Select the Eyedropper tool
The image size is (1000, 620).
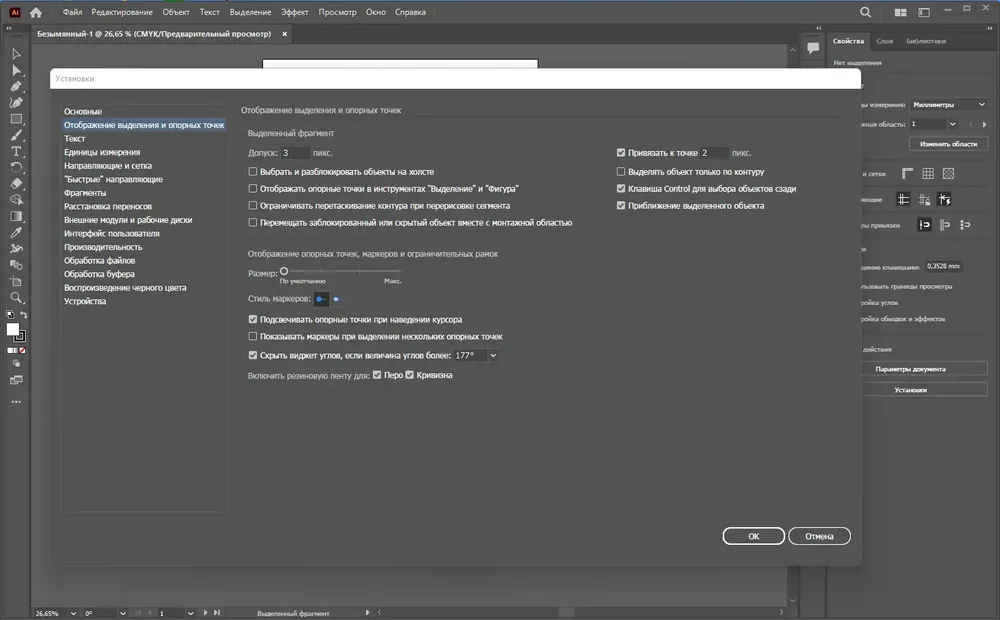[16, 233]
